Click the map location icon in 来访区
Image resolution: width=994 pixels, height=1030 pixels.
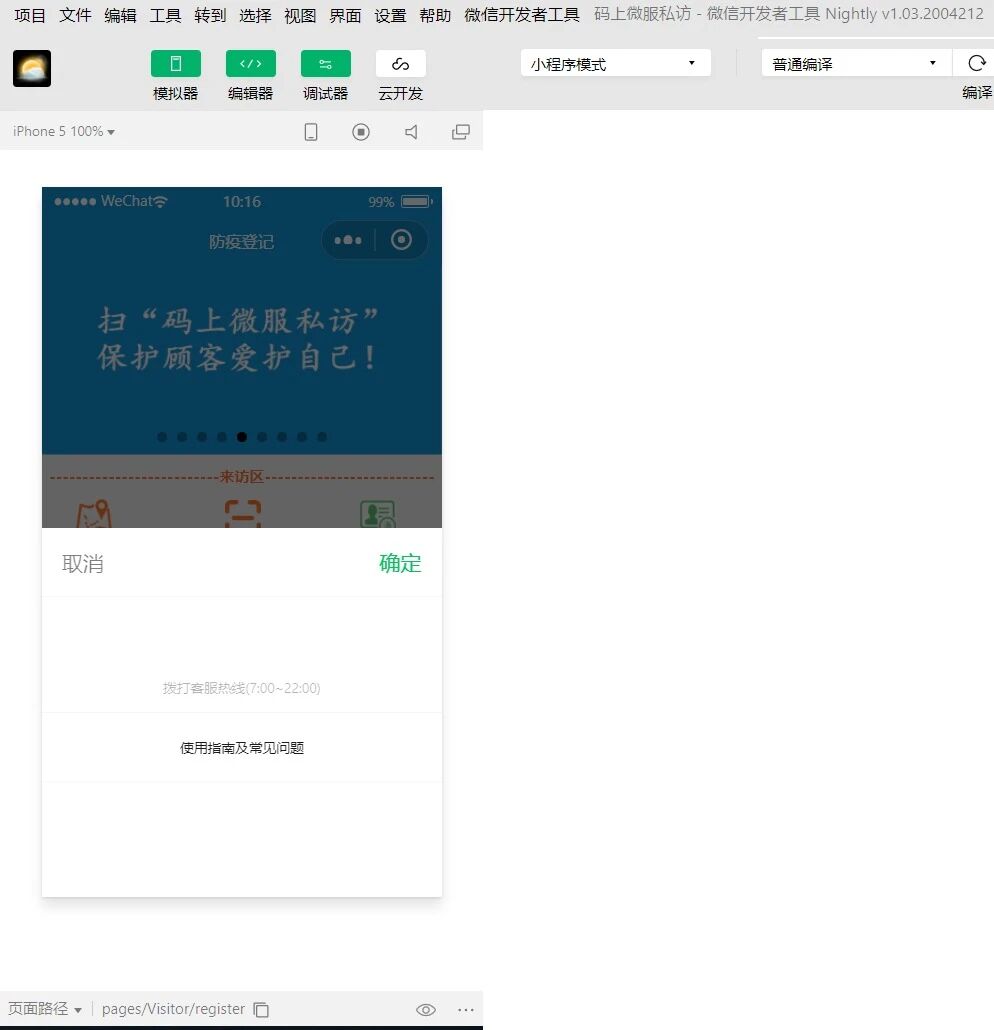pos(94,514)
